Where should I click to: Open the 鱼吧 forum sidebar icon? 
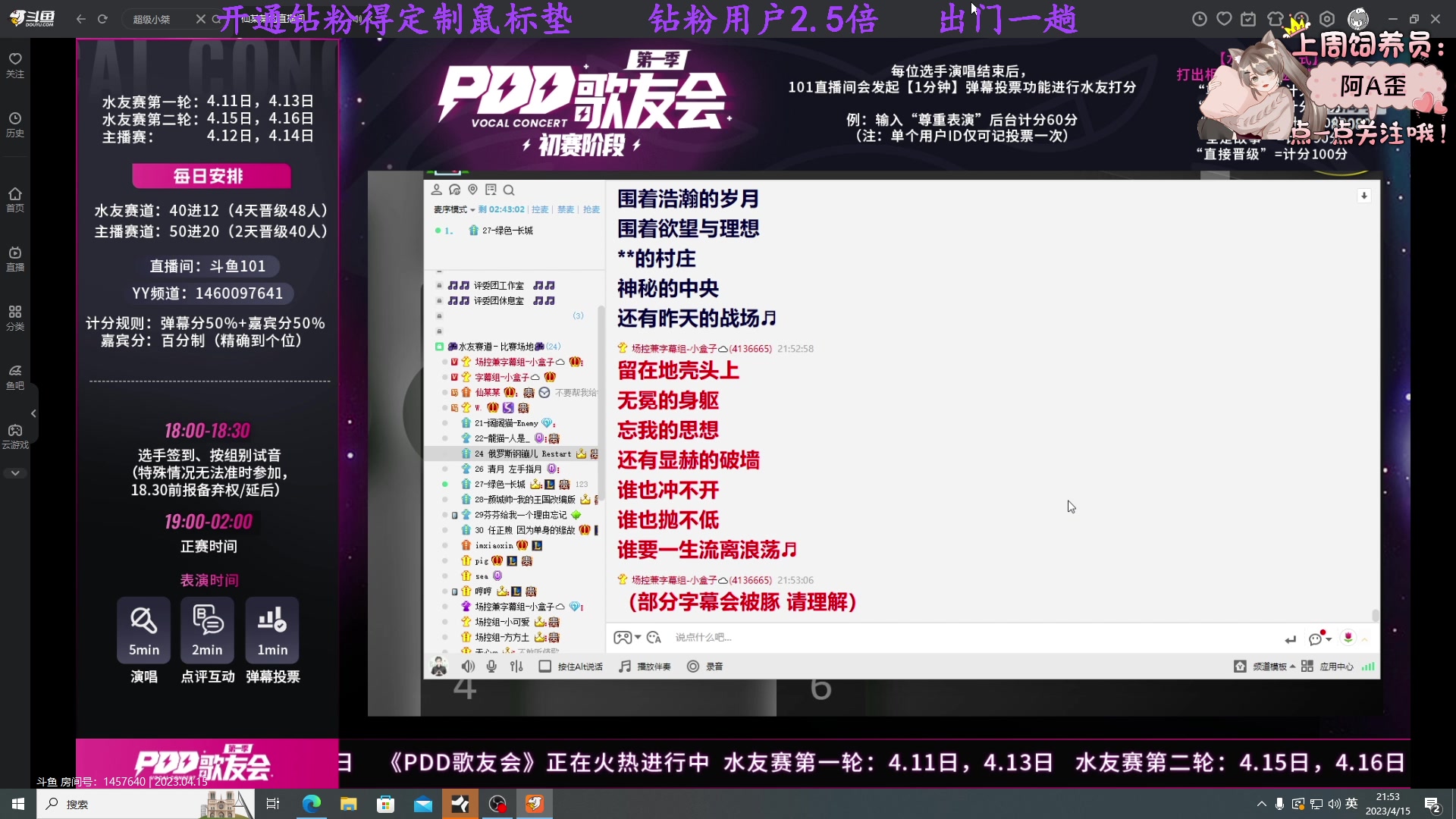pyautogui.click(x=15, y=377)
